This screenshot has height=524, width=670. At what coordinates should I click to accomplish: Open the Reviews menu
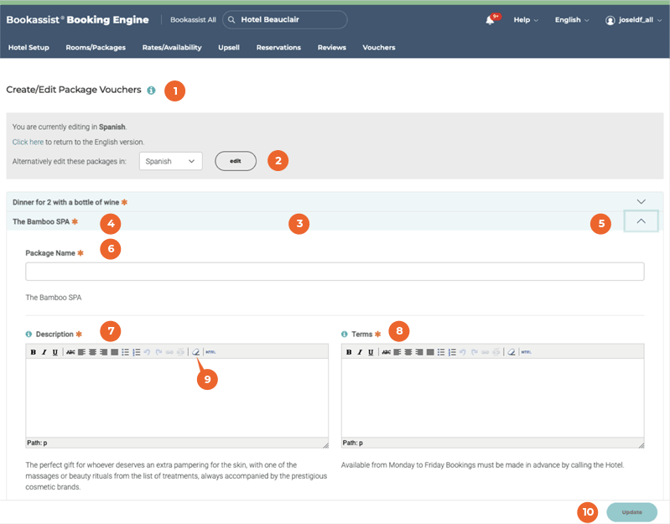332,47
